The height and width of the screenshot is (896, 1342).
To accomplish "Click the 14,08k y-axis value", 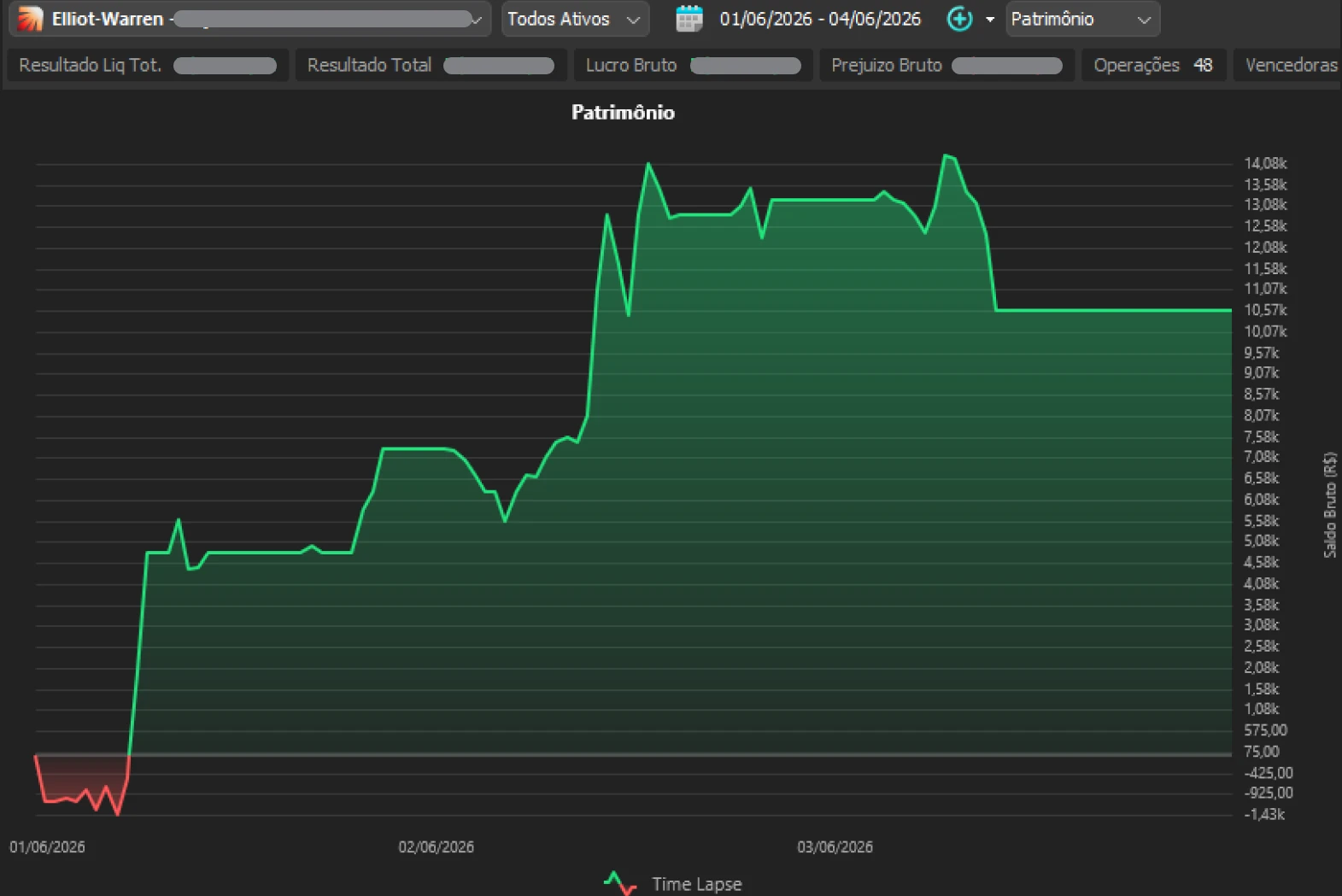I will coord(1265,163).
